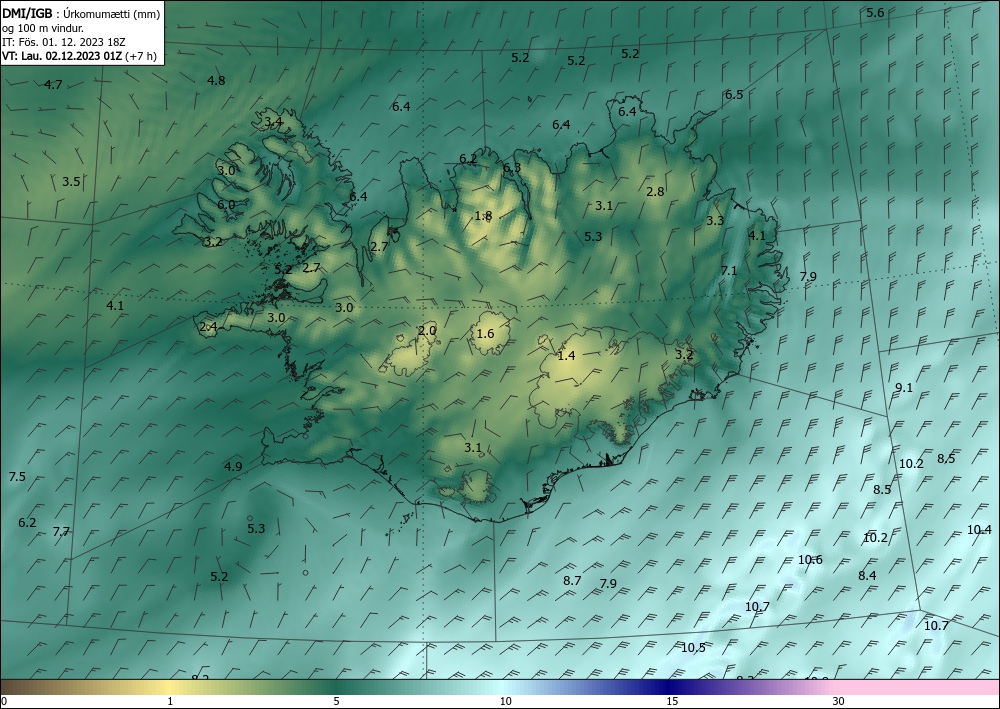
Task: Click the 8.4 value label
Action: click(867, 576)
